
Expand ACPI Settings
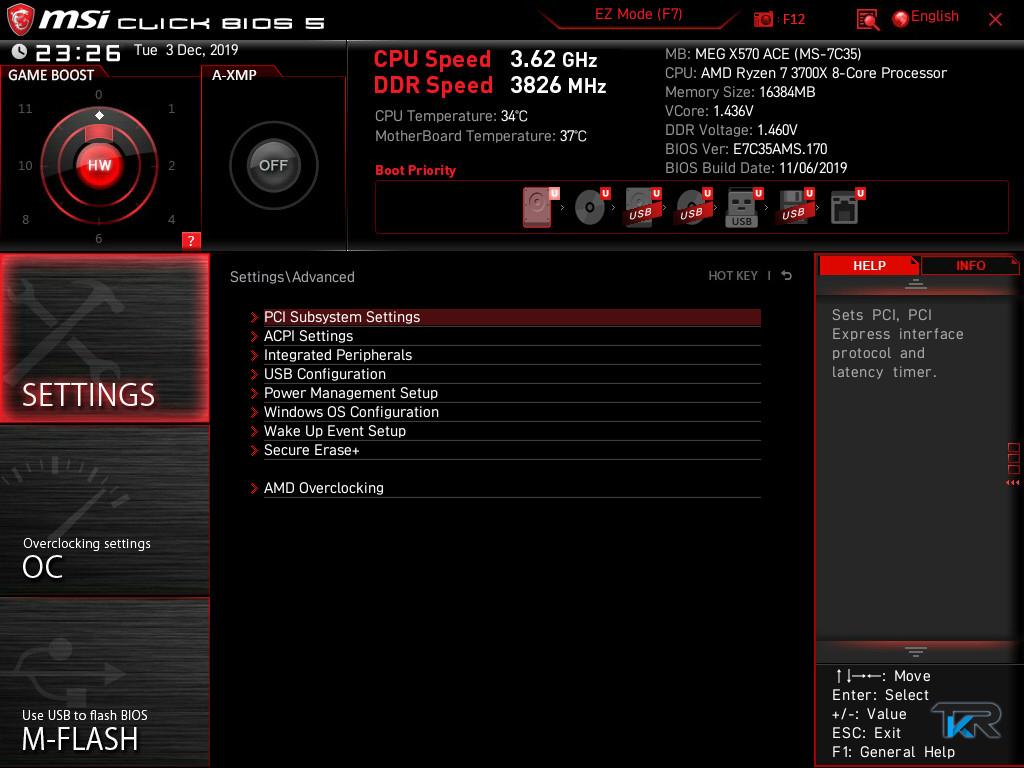click(x=505, y=336)
